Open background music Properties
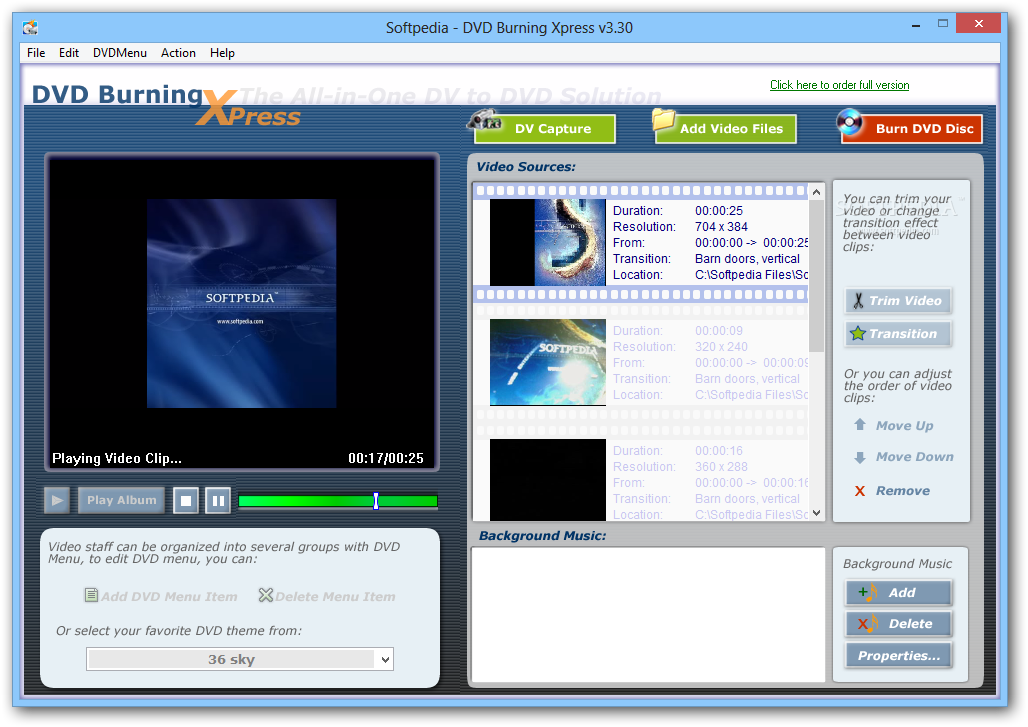This screenshot has width=1028, height=727. tap(898, 656)
